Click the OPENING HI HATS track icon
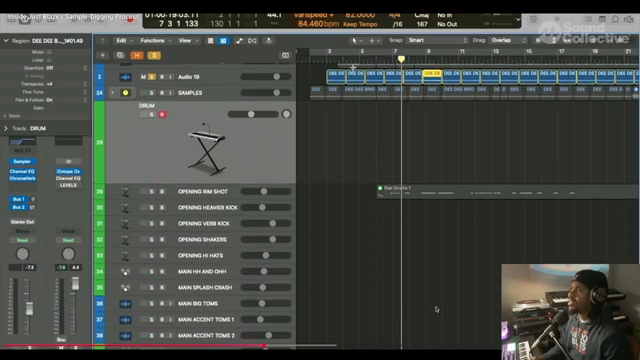Viewport: 640px width, 360px height. tap(125, 256)
